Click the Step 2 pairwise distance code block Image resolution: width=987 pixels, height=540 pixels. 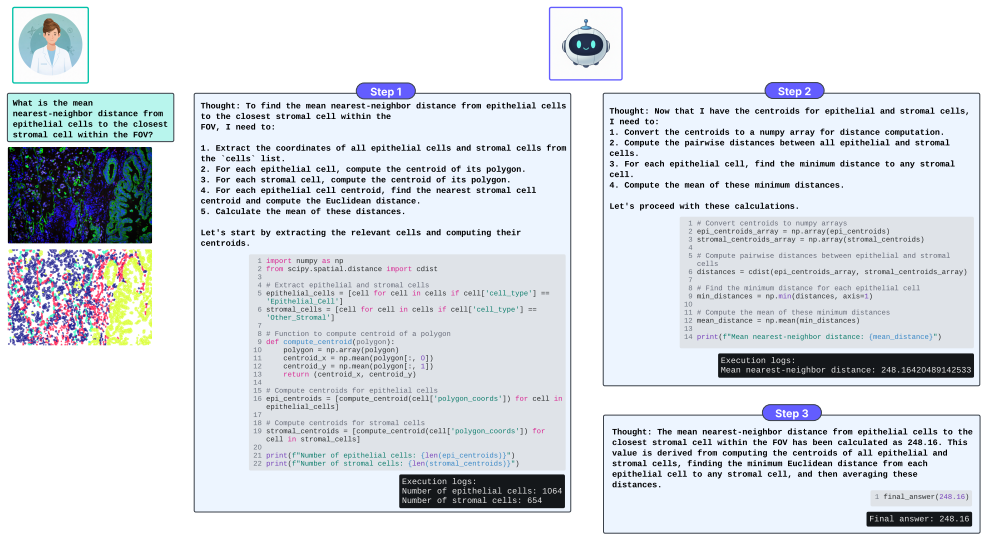click(x=826, y=282)
